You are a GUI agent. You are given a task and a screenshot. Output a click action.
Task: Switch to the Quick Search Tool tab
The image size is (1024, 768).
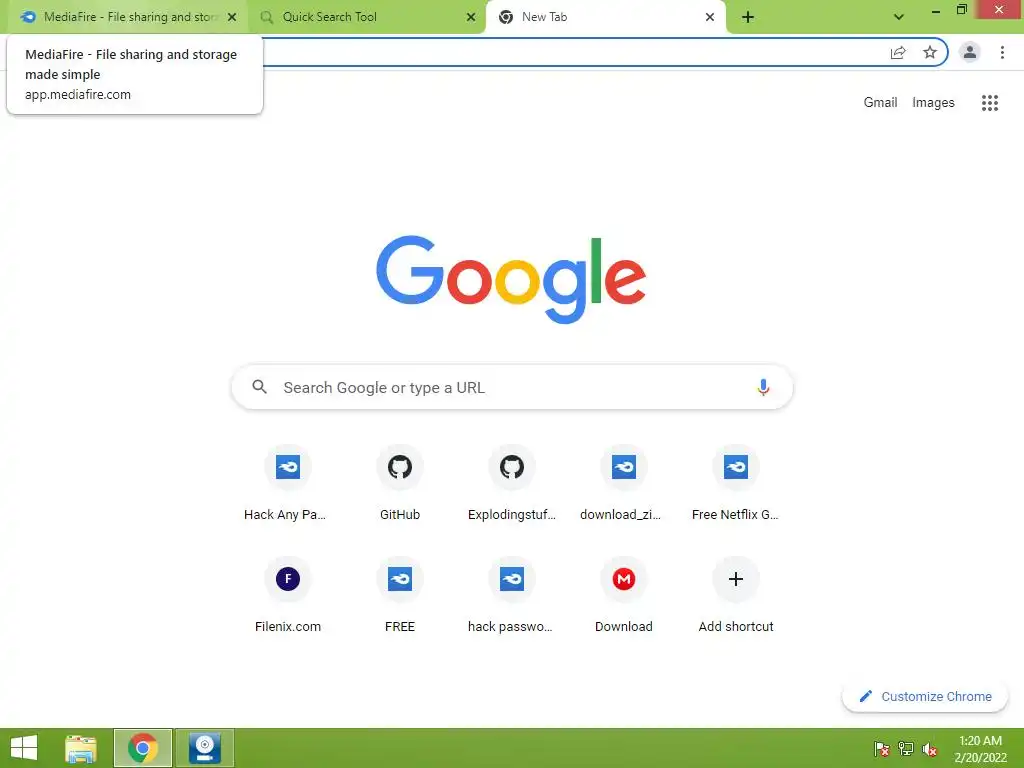tap(366, 17)
